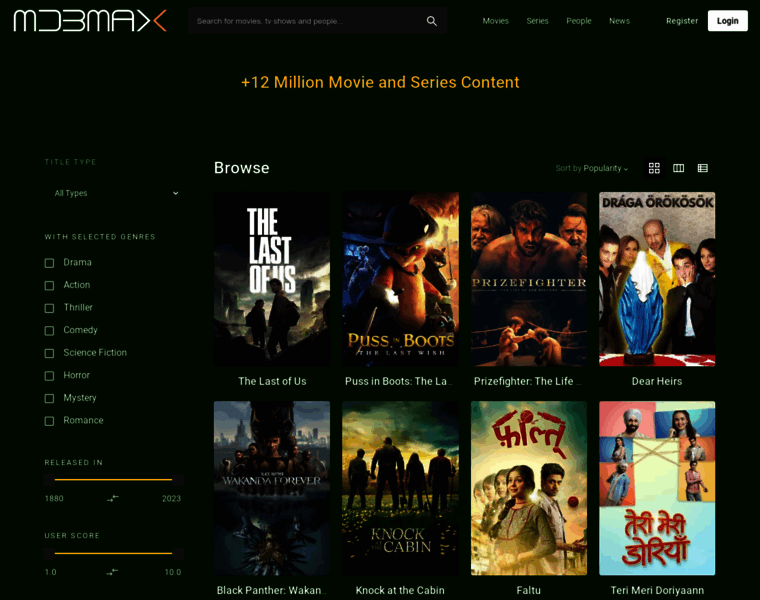Screen dimensions: 760x600
Task: Click the 'Browse' heading
Action: pos(241,168)
